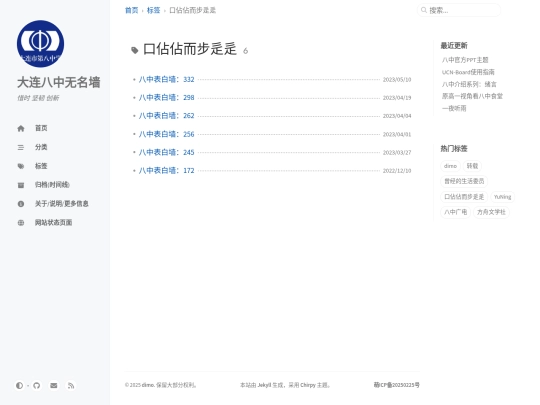The image size is (540, 405).
Task: Go to 首页 in the breadcrumb
Action: [131, 10]
